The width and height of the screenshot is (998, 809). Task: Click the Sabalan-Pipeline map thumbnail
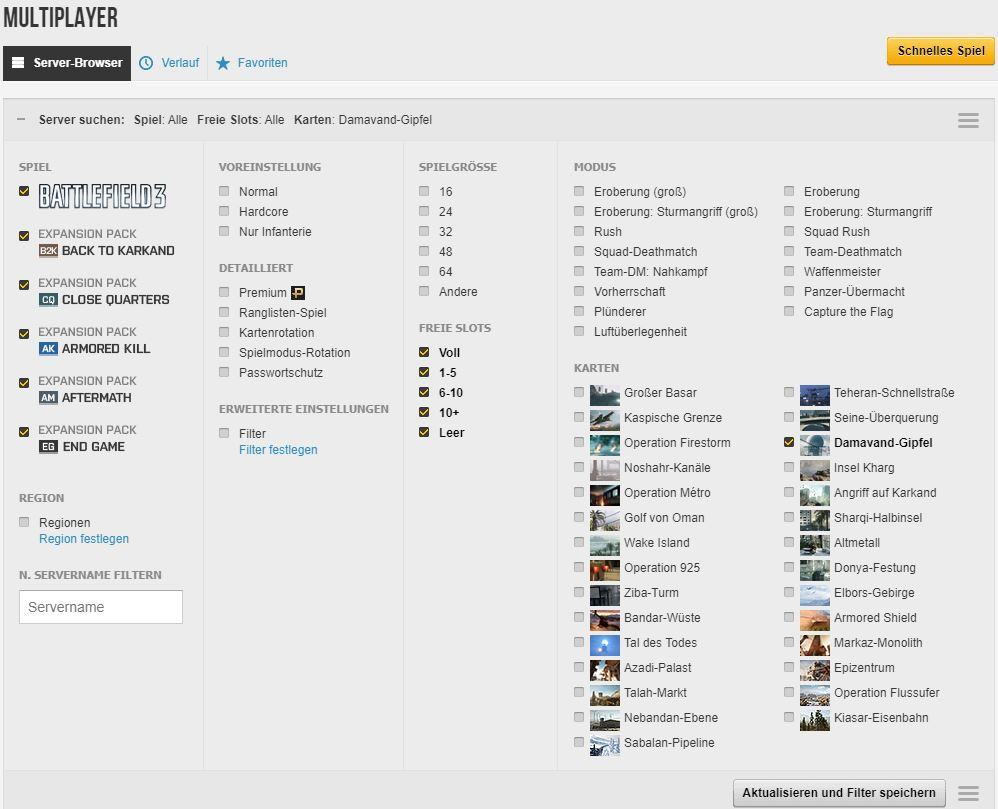point(605,745)
